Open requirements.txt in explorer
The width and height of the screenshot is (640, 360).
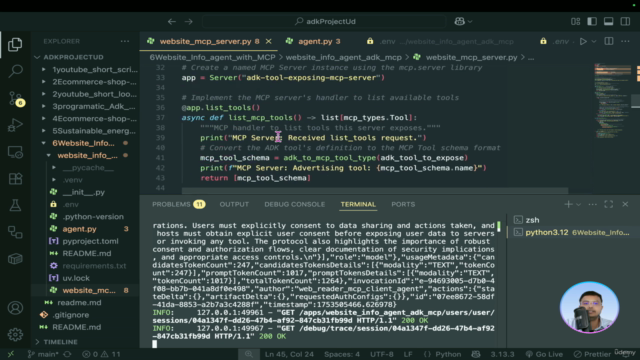pos(94,266)
